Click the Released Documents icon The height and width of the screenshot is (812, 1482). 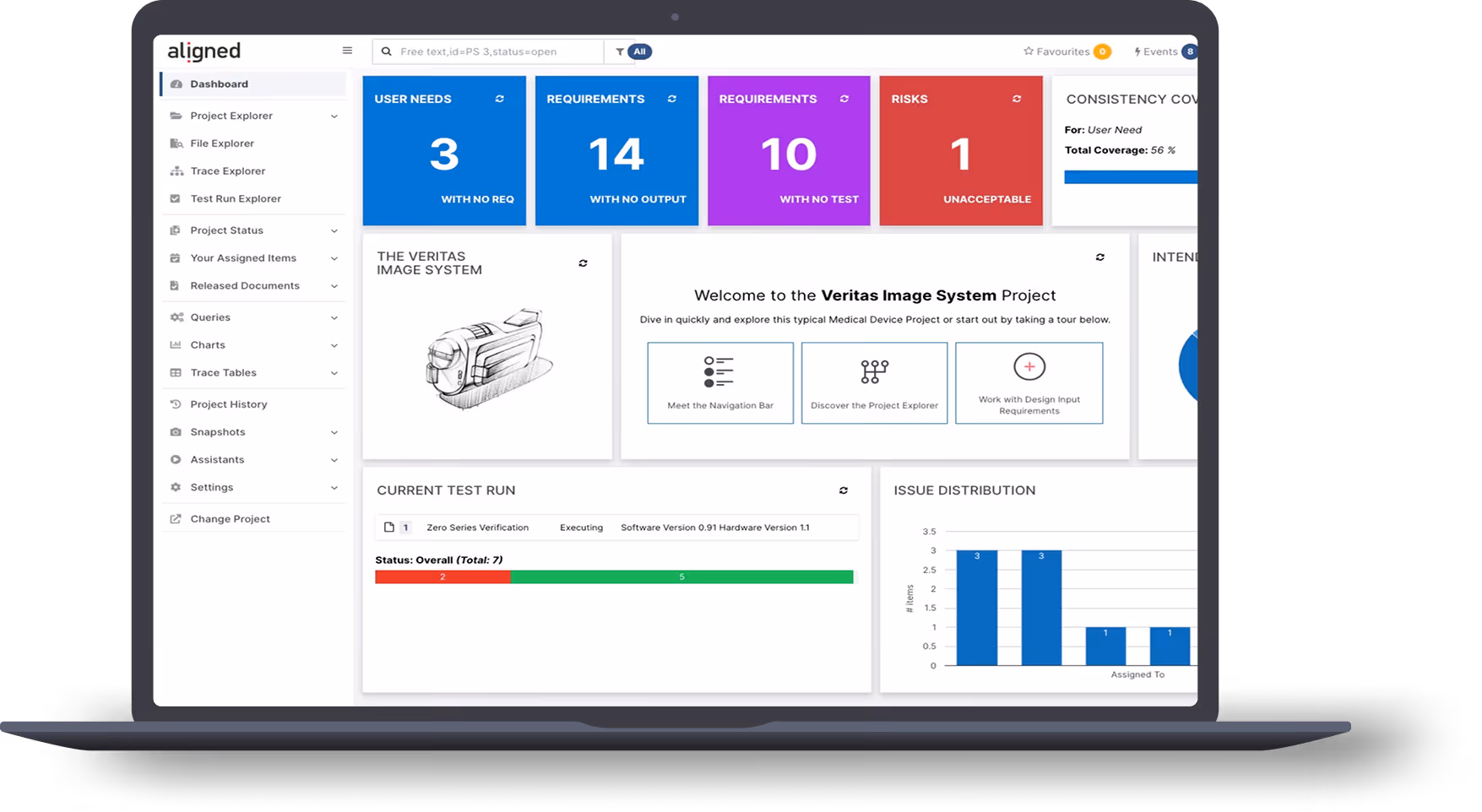[x=176, y=286]
